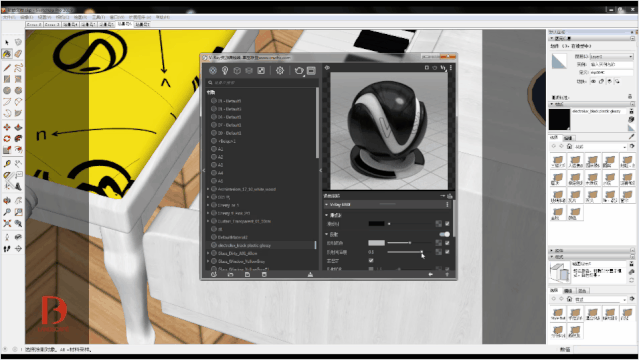The width and height of the screenshot is (639, 360).
Task: Pick the Polygon tool
Action: tap(18, 91)
